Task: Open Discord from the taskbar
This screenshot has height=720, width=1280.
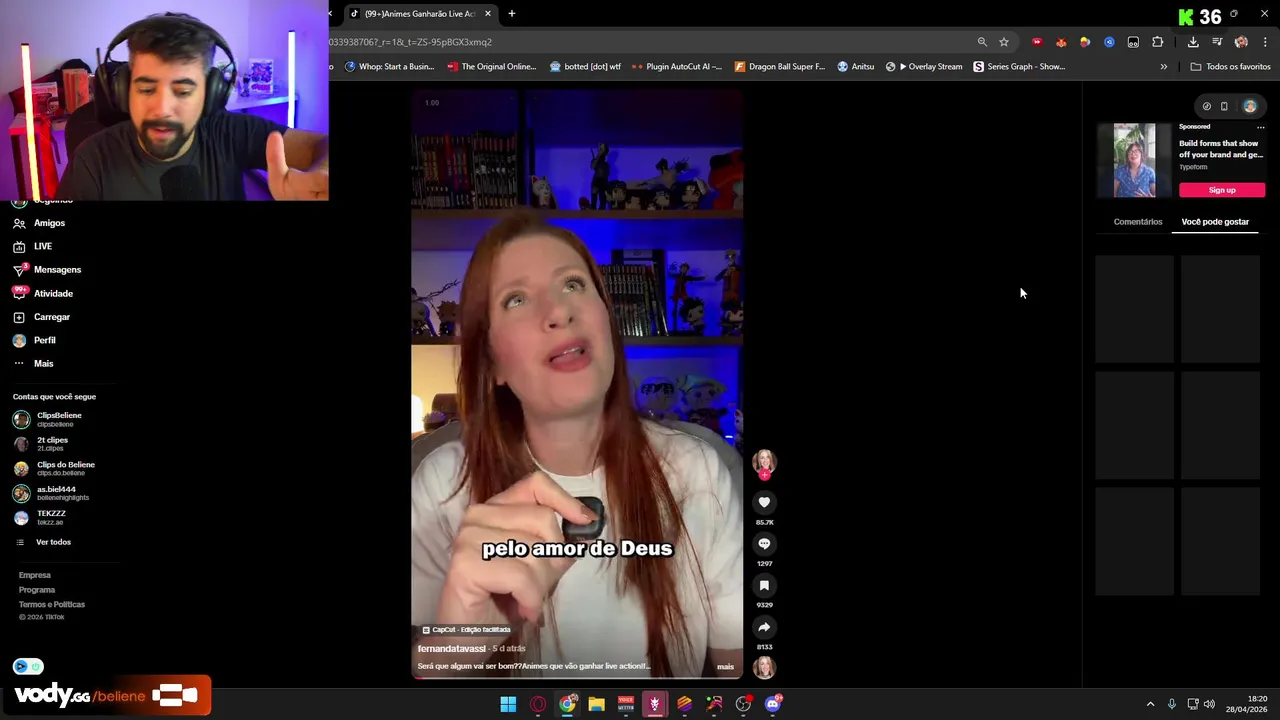Action: coord(772,704)
